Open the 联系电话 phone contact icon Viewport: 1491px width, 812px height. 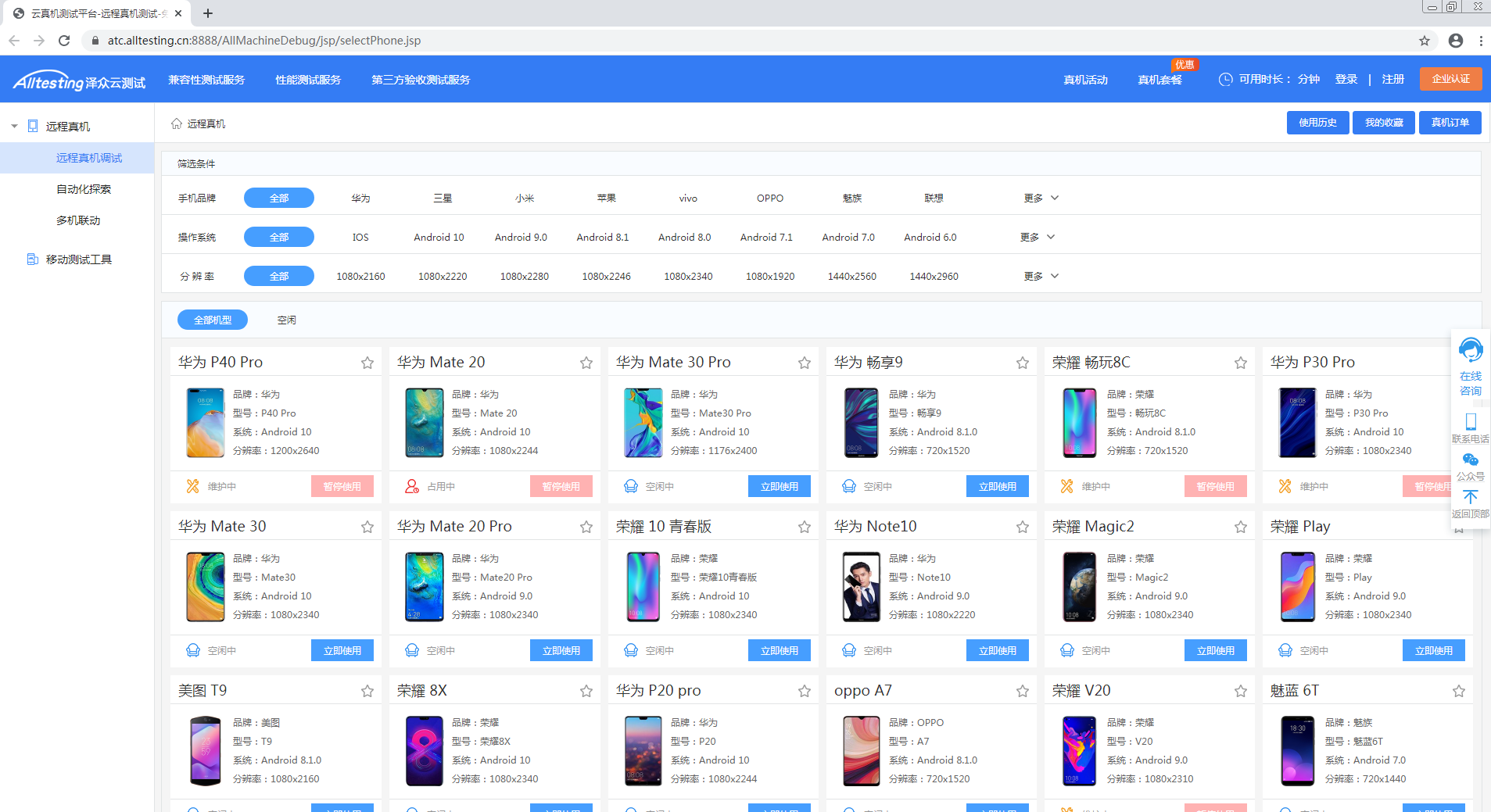pos(1471,422)
